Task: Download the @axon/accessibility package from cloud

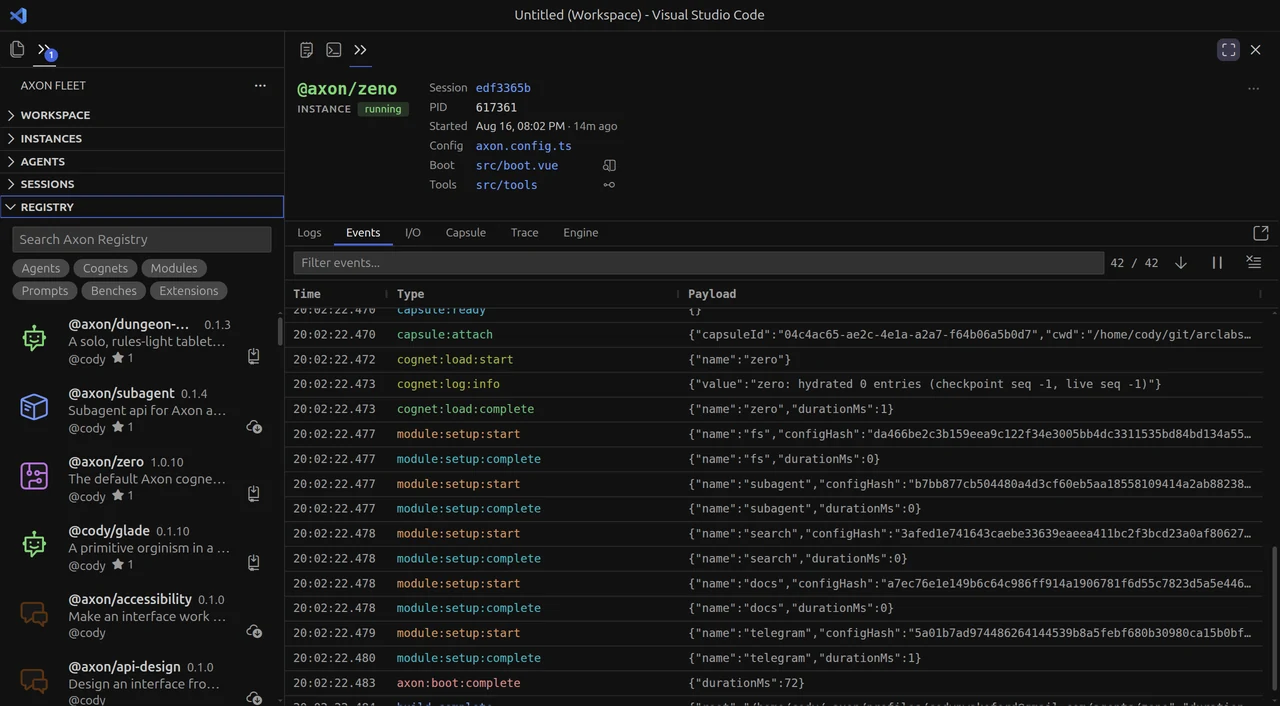Action: (x=254, y=631)
